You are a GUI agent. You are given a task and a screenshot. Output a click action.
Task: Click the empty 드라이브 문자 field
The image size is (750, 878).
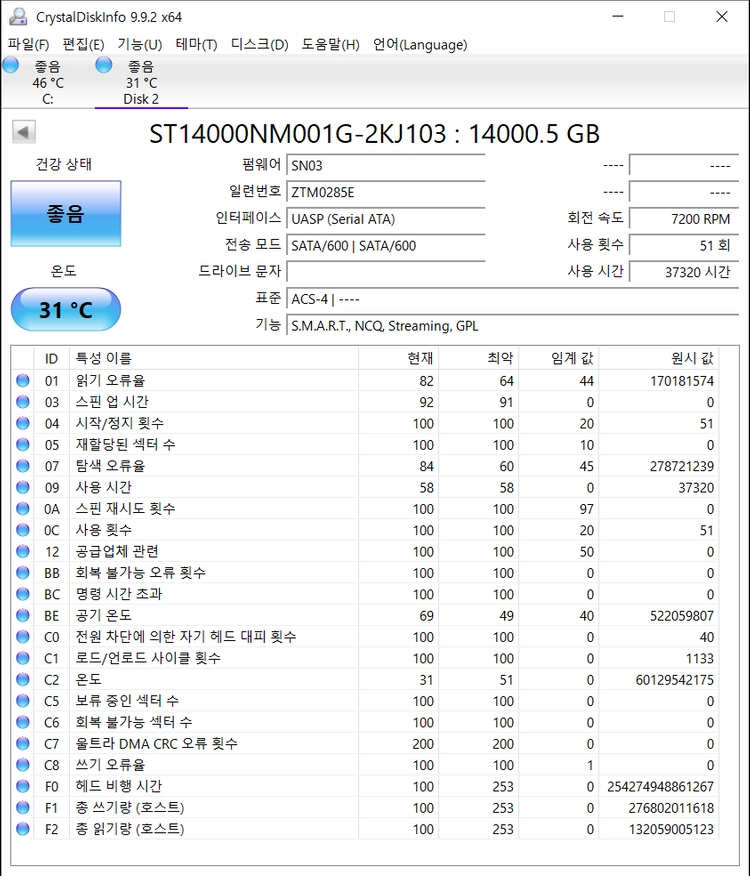385,272
